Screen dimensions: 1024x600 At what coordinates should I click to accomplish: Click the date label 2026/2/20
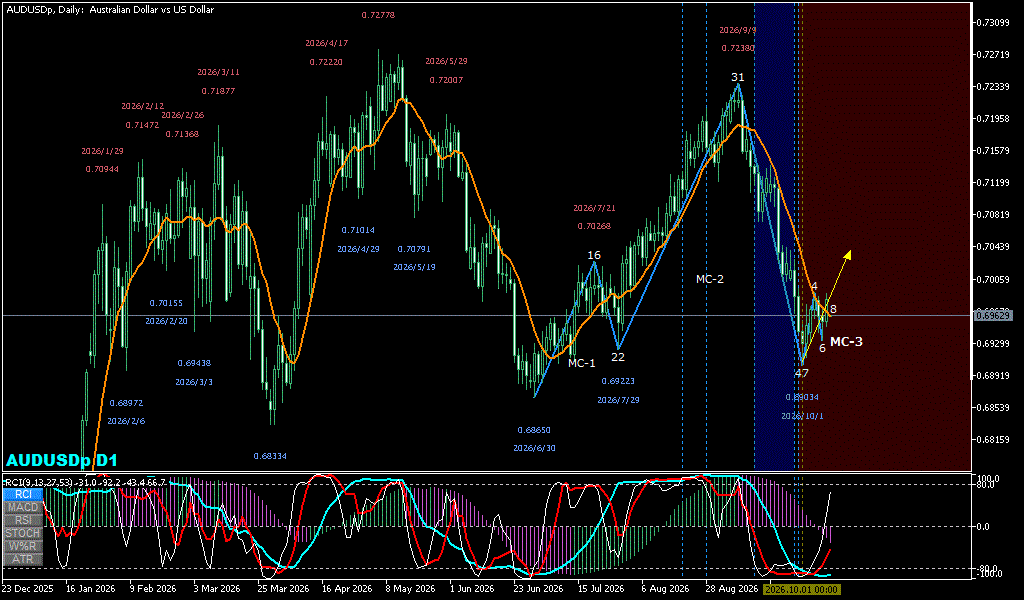166,321
